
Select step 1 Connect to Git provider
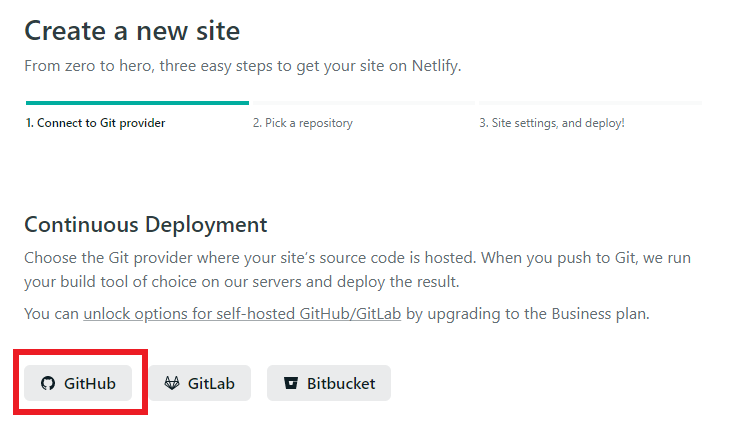point(96,123)
